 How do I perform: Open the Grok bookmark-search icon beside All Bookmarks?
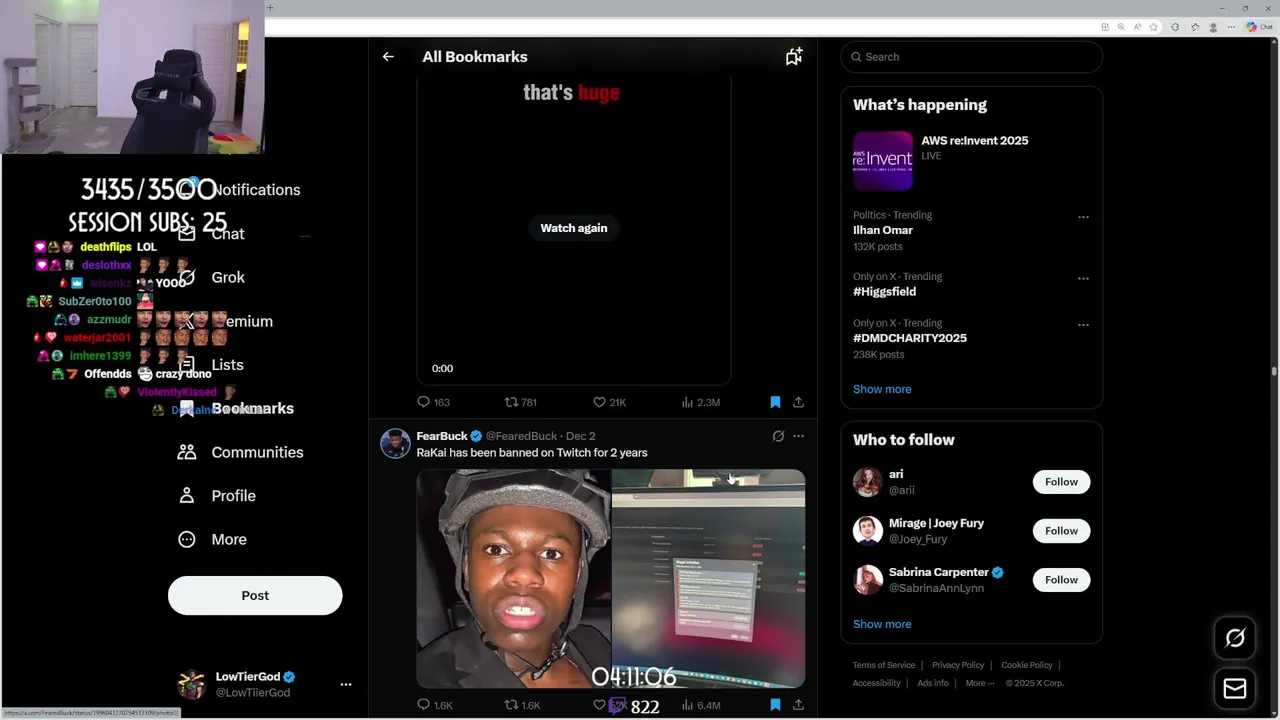click(794, 57)
